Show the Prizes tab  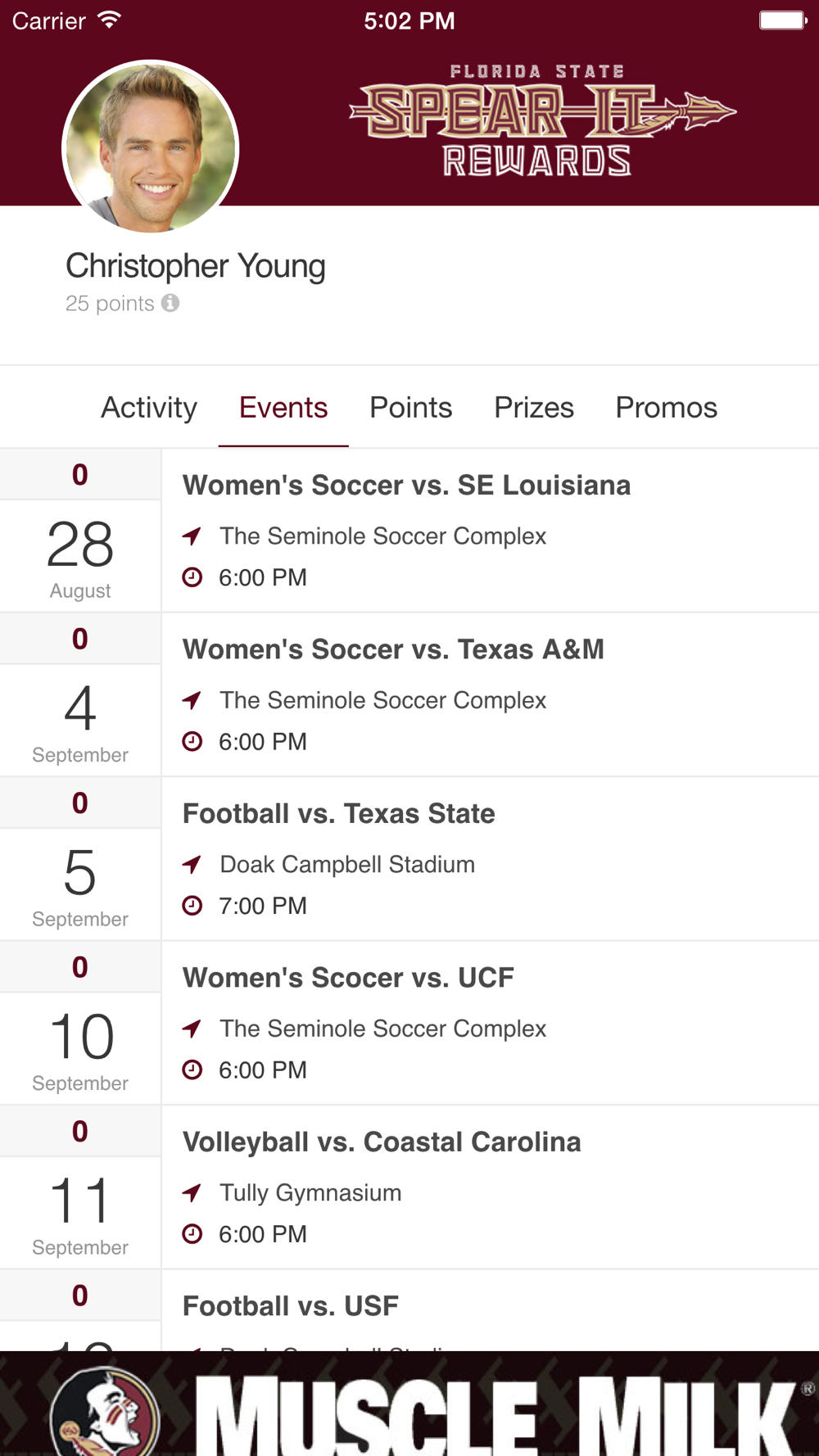(534, 408)
